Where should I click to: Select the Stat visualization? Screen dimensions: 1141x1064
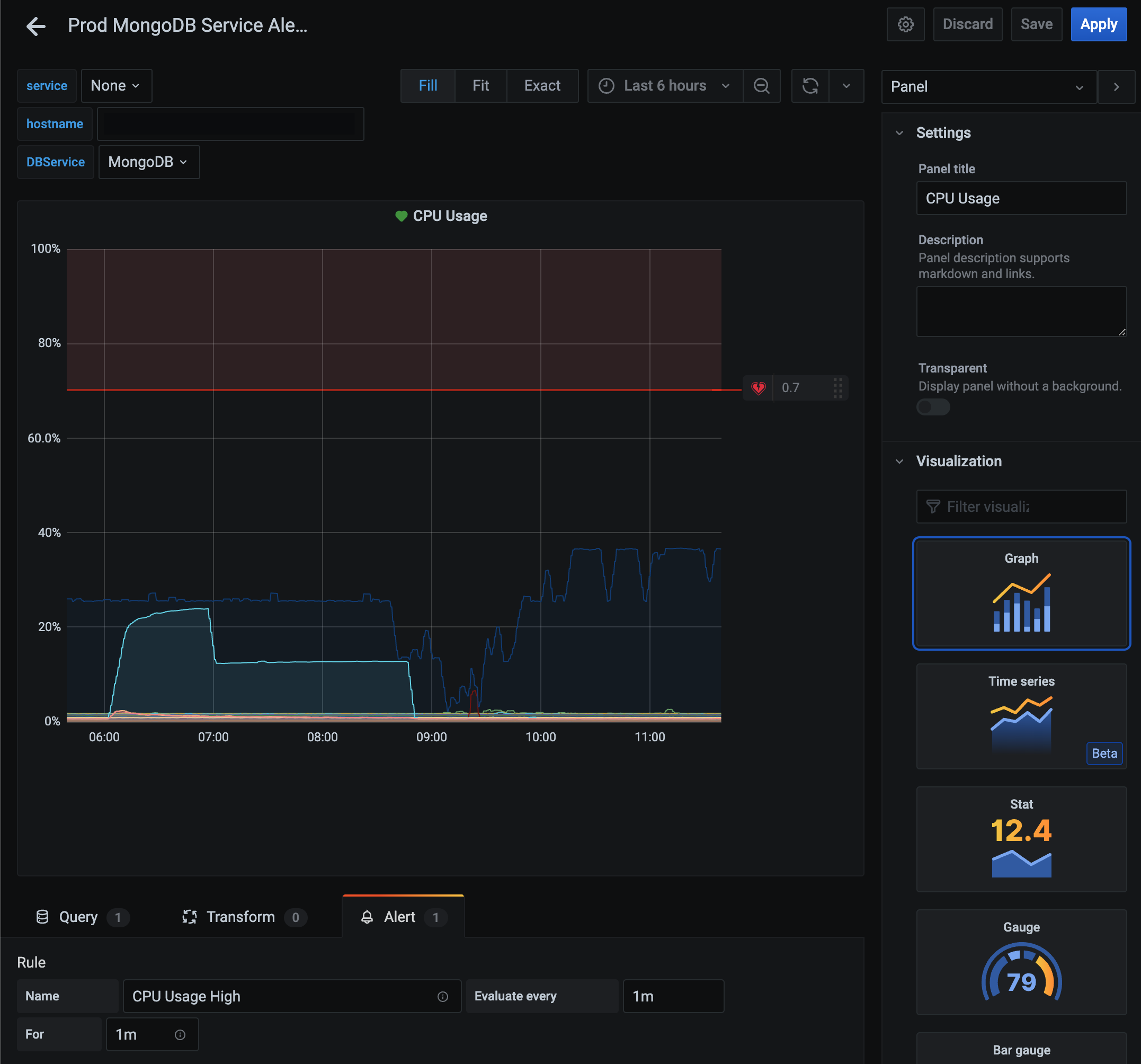click(1021, 839)
